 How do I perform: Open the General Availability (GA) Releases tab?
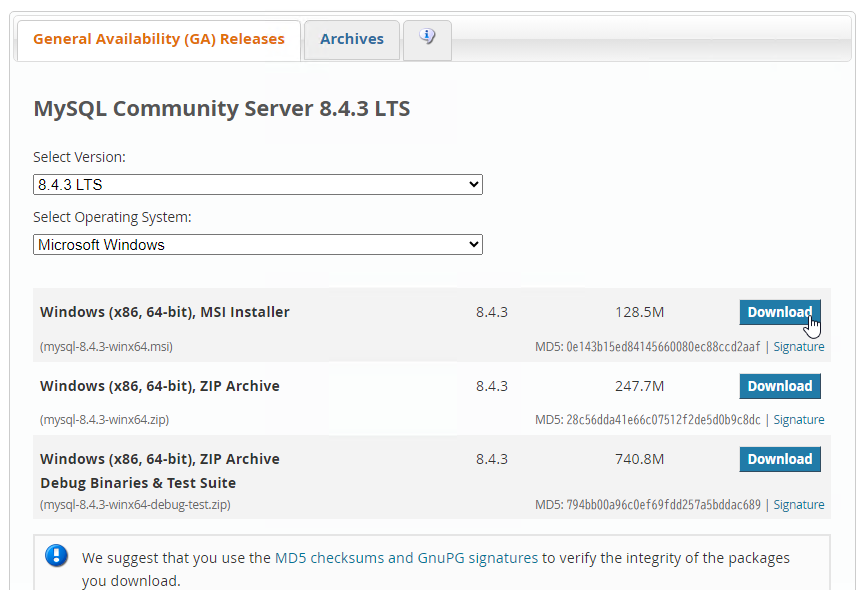[x=159, y=40]
